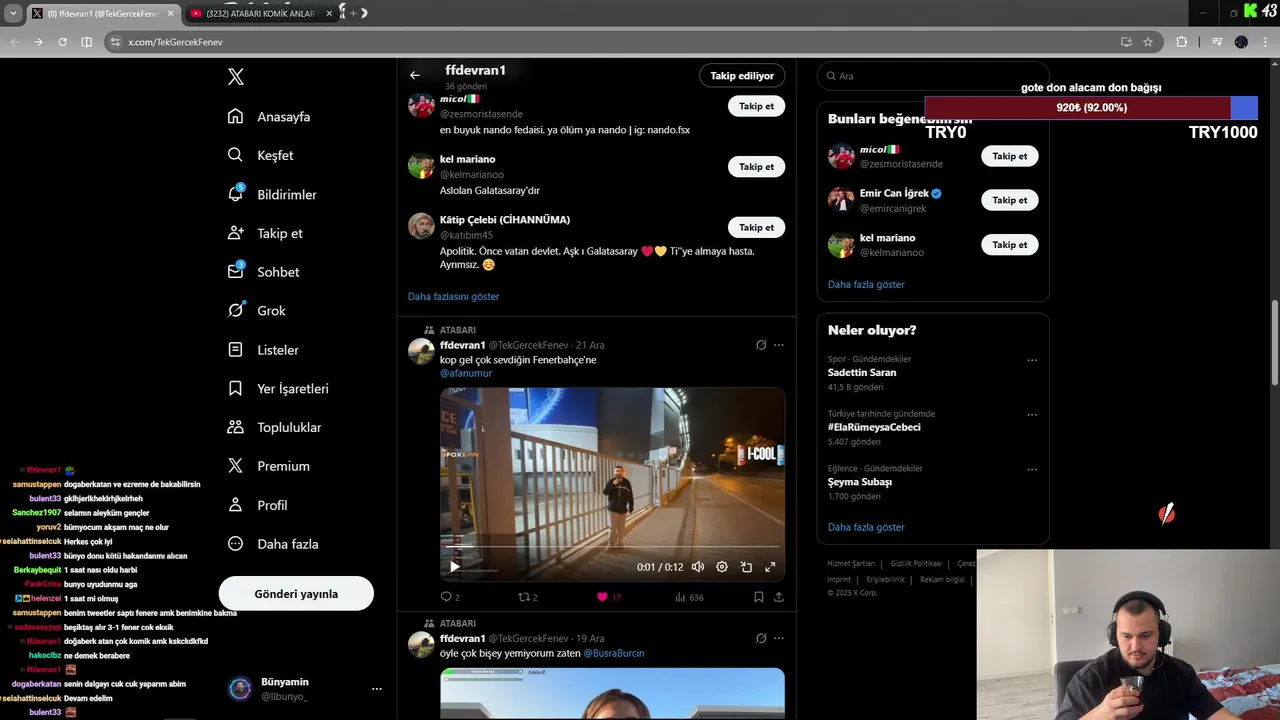
Task: Open video settings gear
Action: click(722, 567)
